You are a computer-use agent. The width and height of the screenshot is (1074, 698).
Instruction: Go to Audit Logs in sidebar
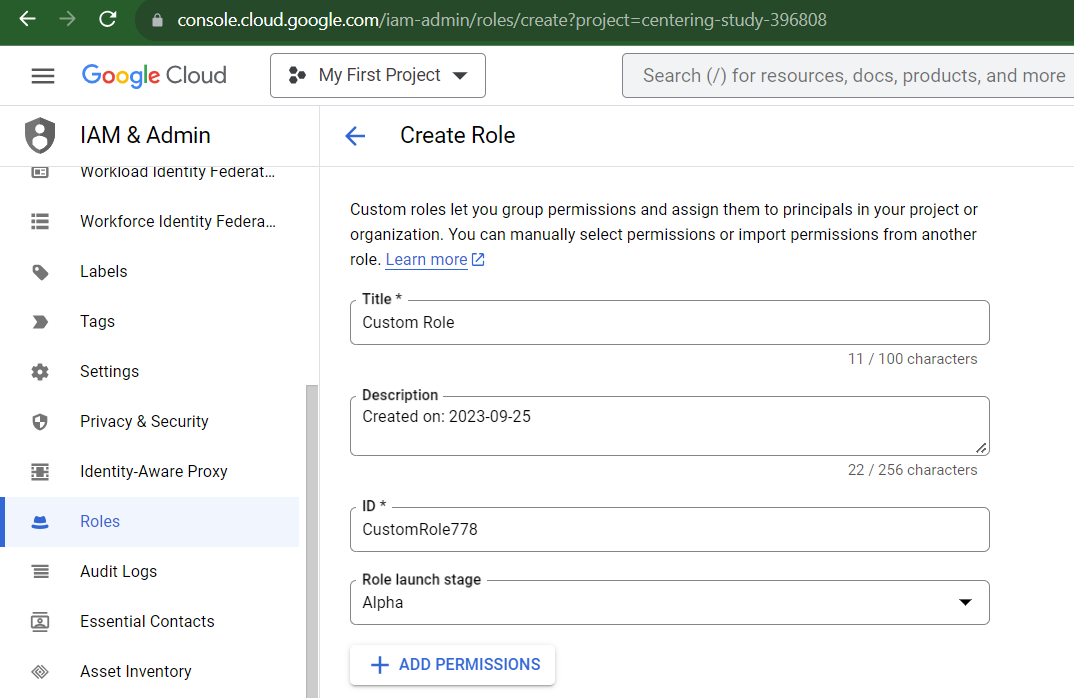tap(118, 572)
